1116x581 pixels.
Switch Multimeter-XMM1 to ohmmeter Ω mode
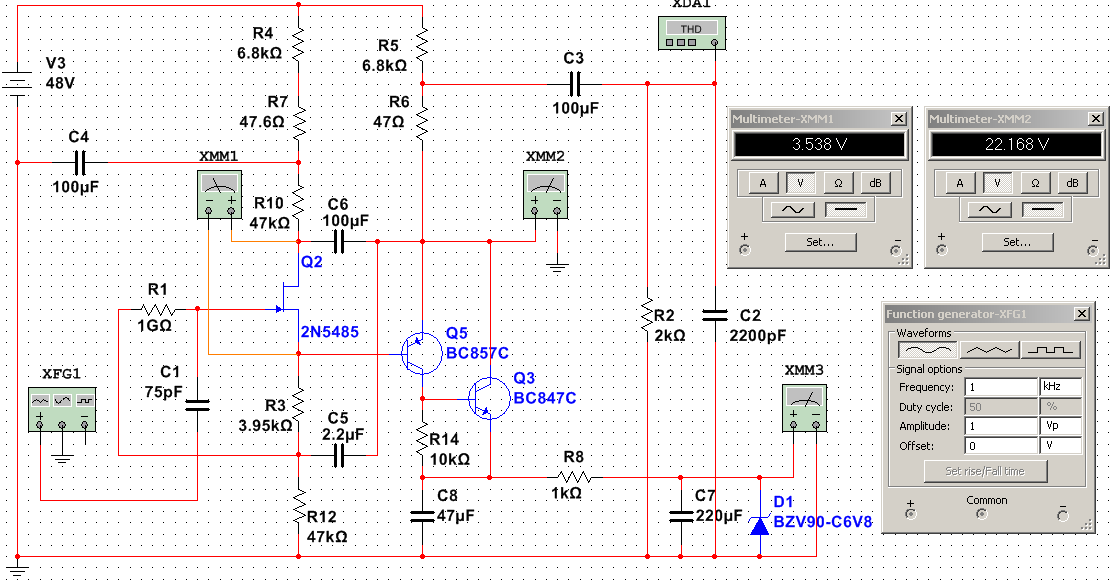[x=838, y=183]
